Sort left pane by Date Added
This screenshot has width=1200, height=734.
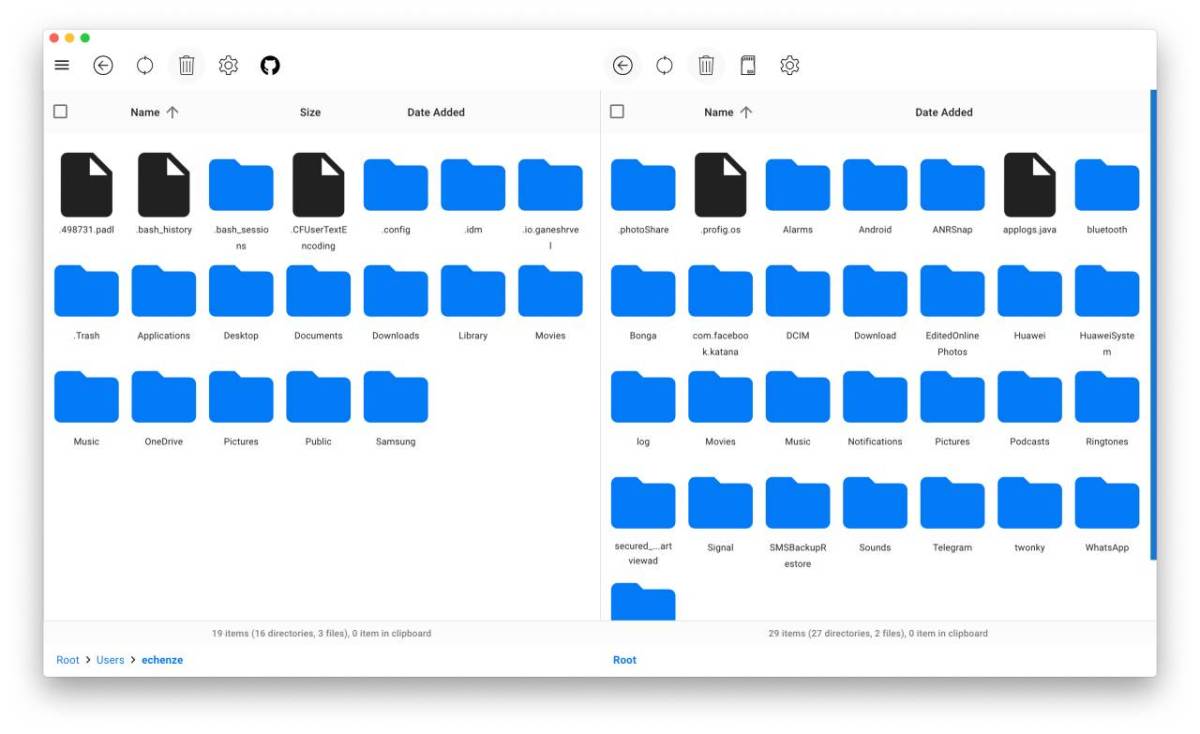[x=436, y=112]
